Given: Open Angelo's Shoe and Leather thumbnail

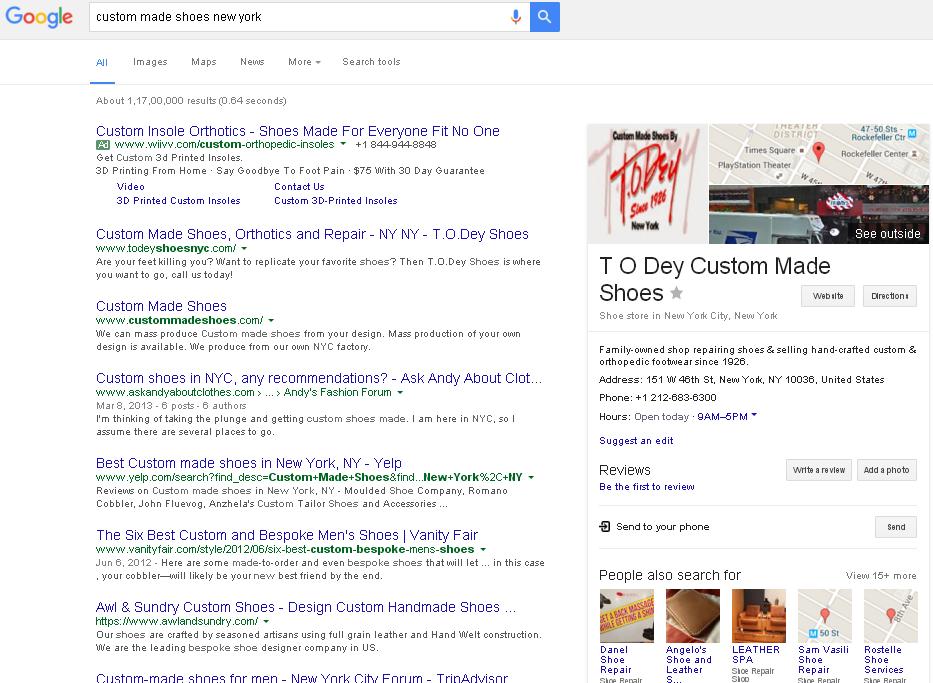Looking at the screenshot, I should click(693, 616).
